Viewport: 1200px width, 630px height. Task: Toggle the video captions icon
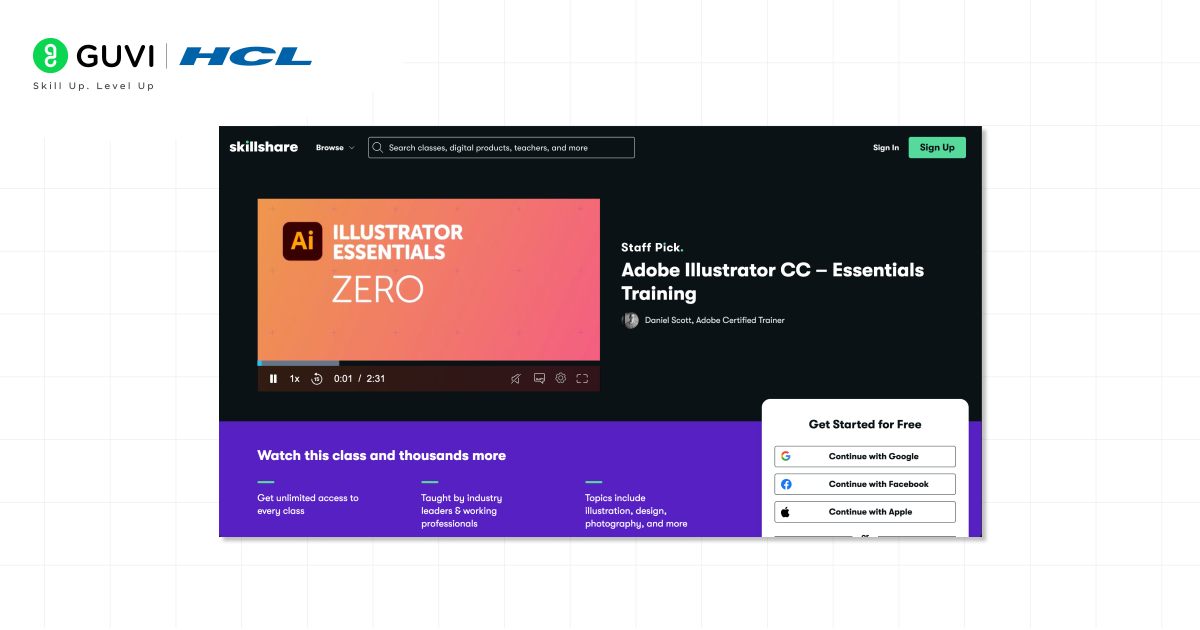point(539,378)
